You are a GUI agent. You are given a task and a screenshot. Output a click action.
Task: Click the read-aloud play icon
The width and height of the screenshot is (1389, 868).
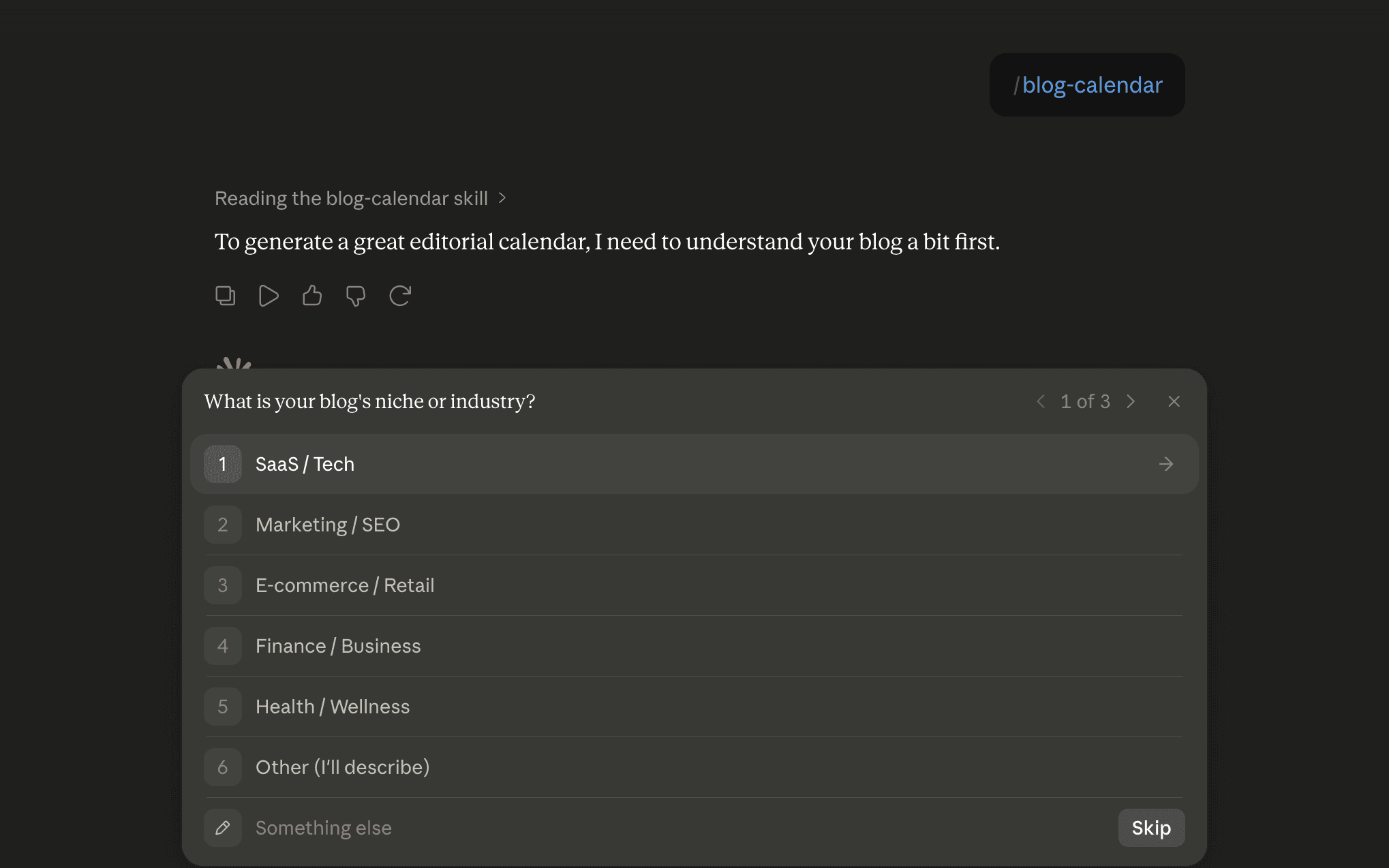(x=269, y=296)
